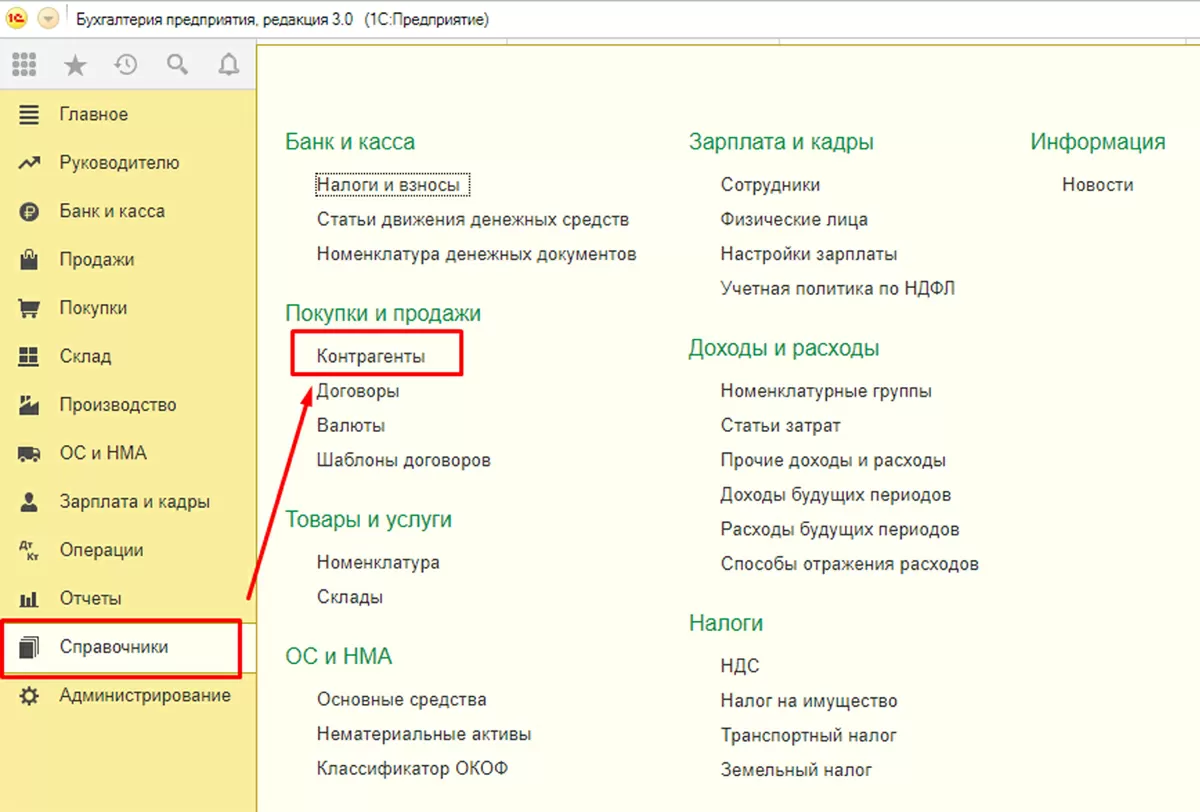
Task: Open Учетная политика по НДФЛ
Action: pos(838,288)
